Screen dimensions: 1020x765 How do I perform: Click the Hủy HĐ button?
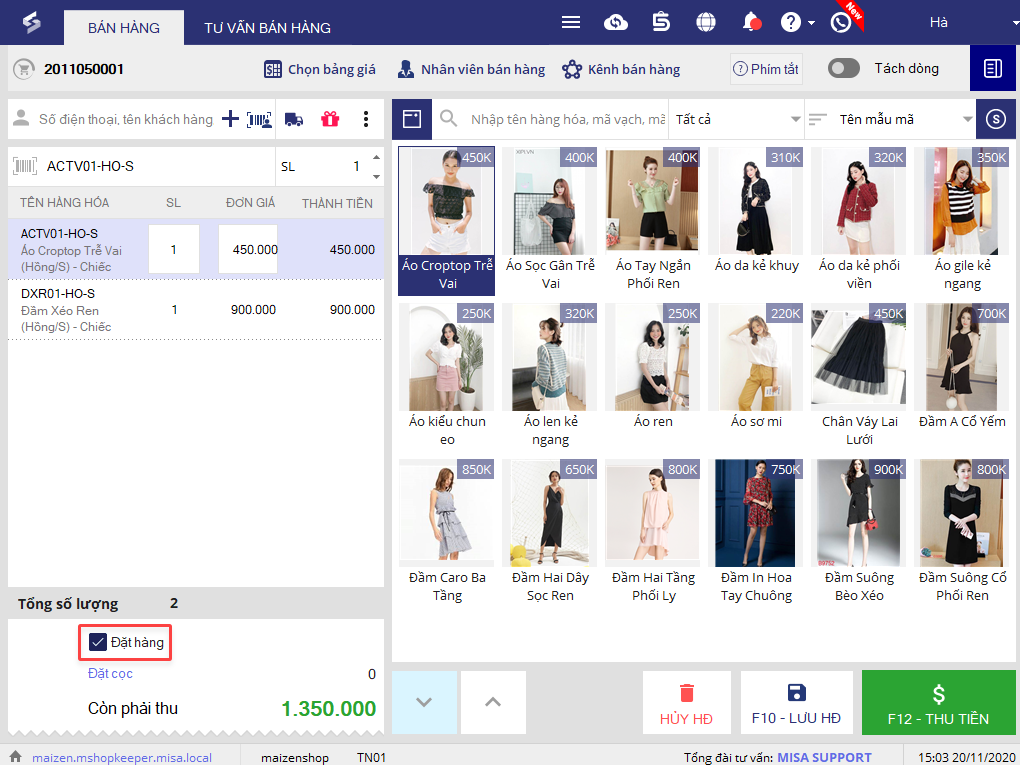point(686,703)
